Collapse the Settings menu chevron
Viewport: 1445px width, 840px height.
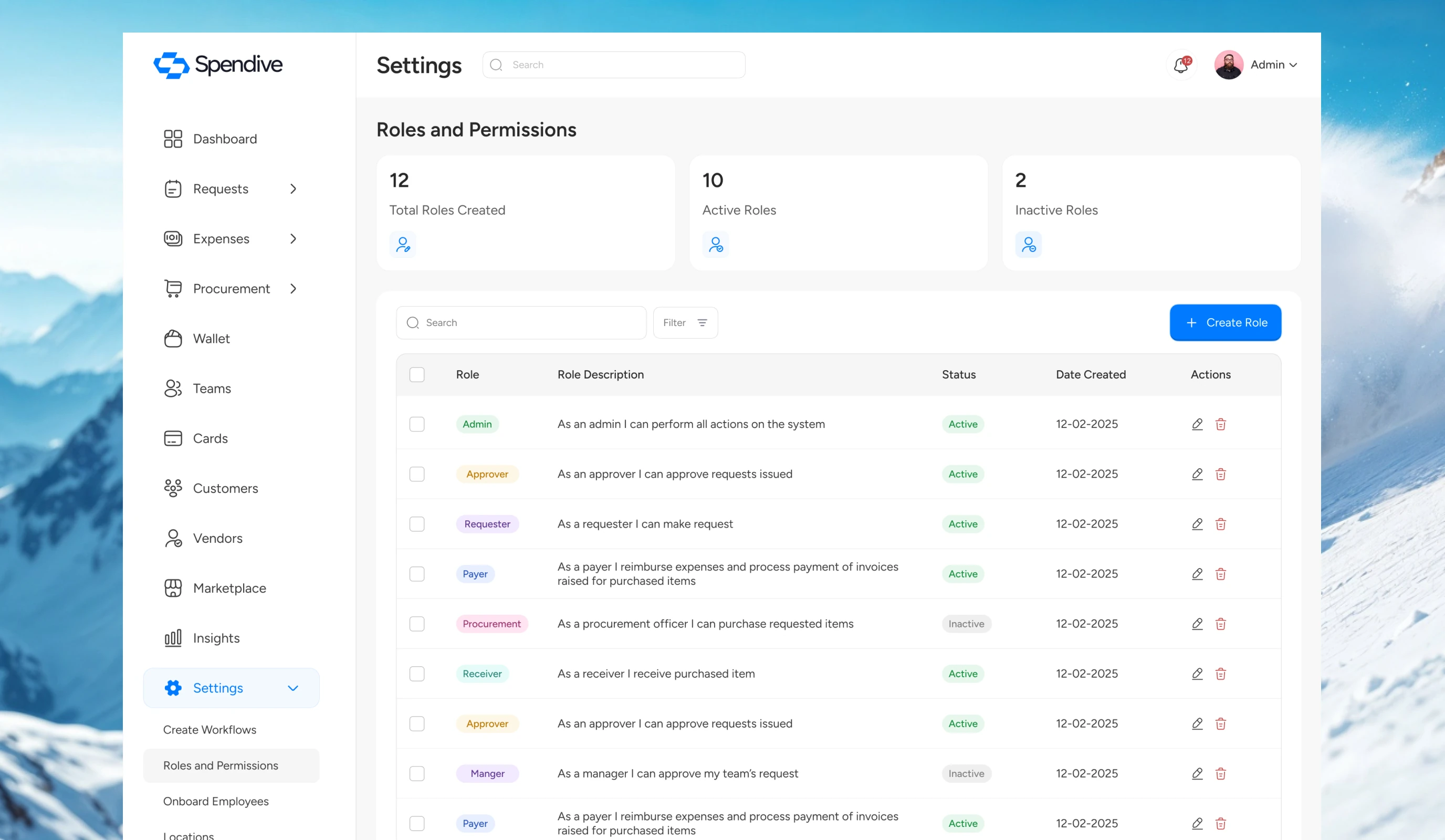pyautogui.click(x=293, y=688)
